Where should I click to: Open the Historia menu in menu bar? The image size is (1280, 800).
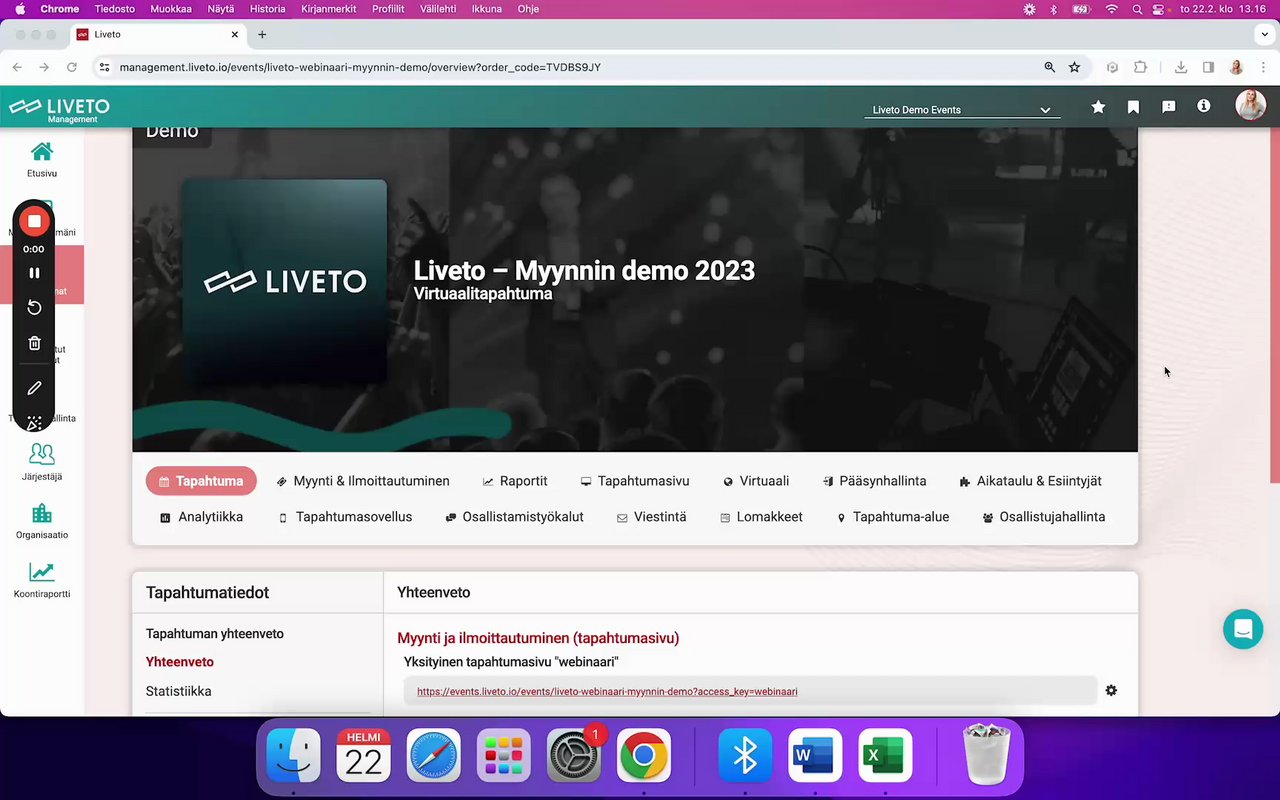coord(267,9)
